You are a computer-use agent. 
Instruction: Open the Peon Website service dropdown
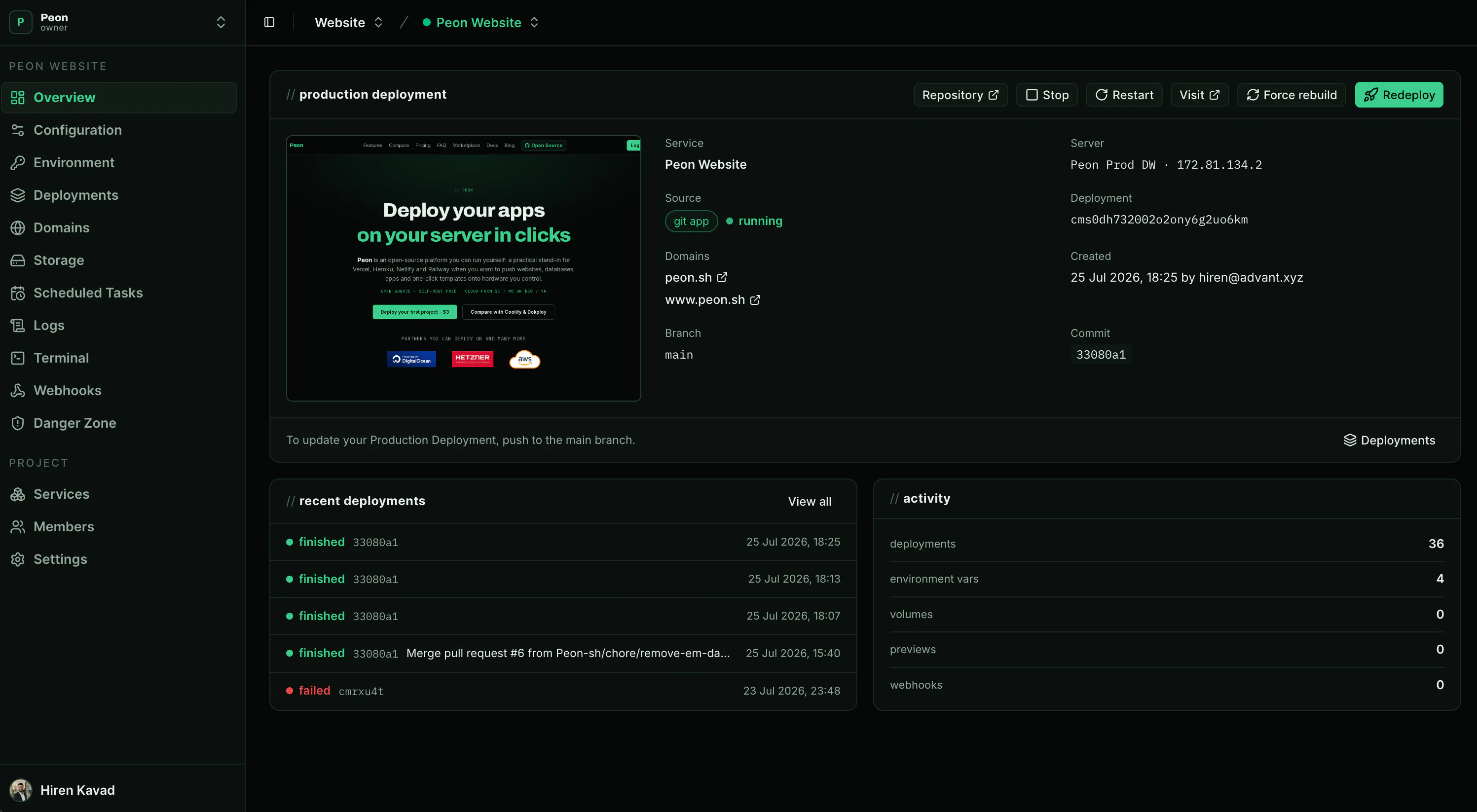tap(480, 22)
